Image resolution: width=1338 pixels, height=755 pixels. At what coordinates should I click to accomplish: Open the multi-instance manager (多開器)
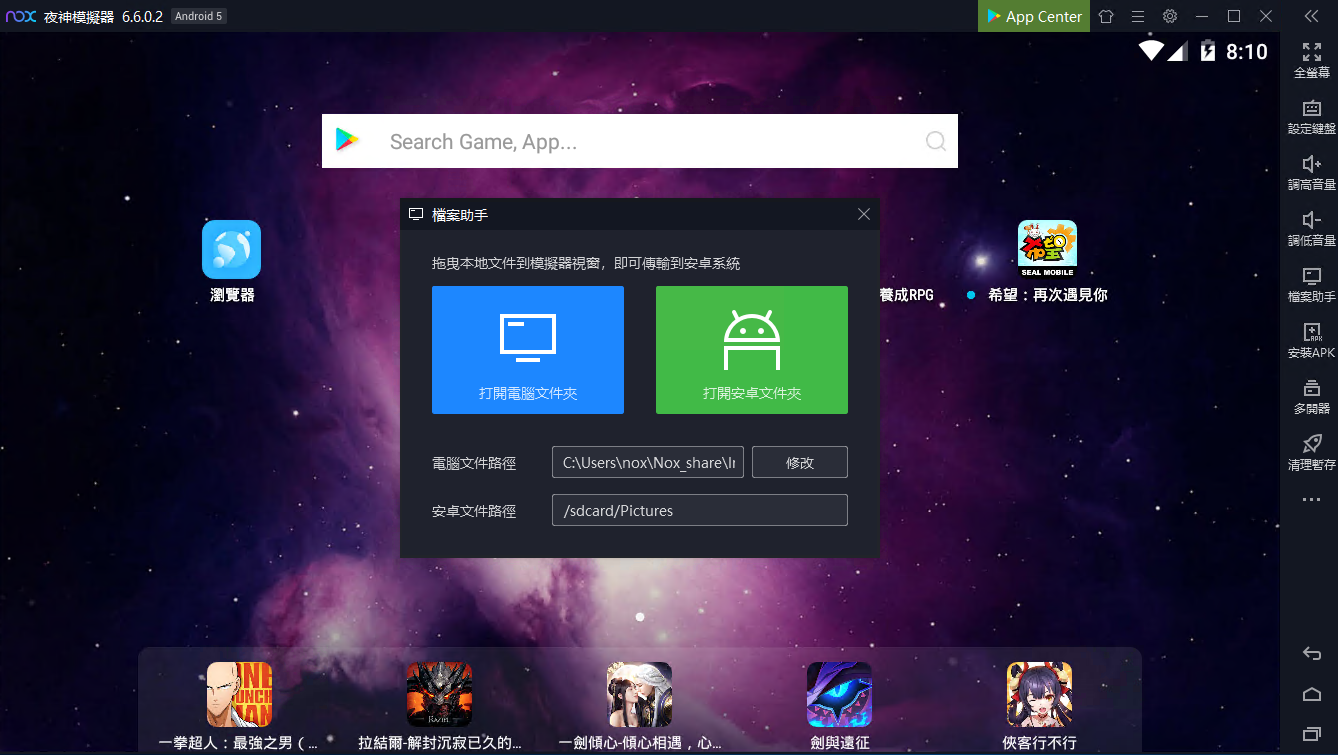coord(1311,389)
